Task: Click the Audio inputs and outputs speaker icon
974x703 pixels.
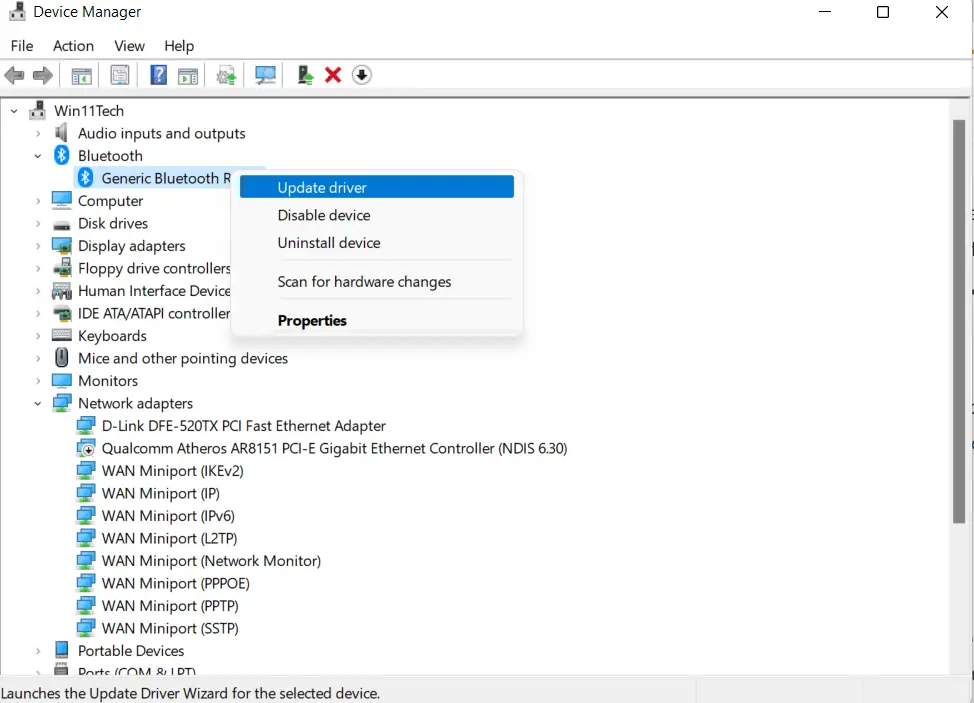Action: (x=61, y=133)
